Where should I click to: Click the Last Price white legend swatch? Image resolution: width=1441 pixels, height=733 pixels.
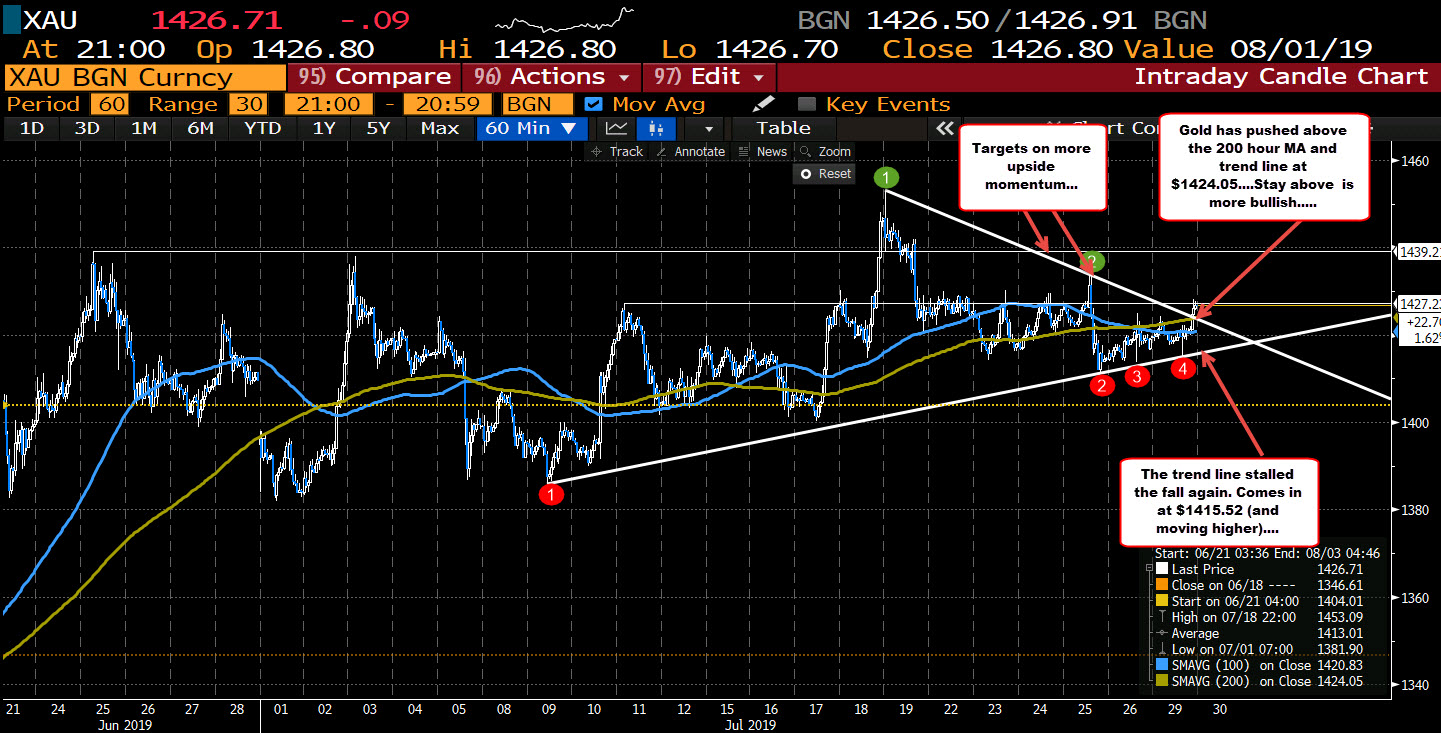coord(1161,568)
